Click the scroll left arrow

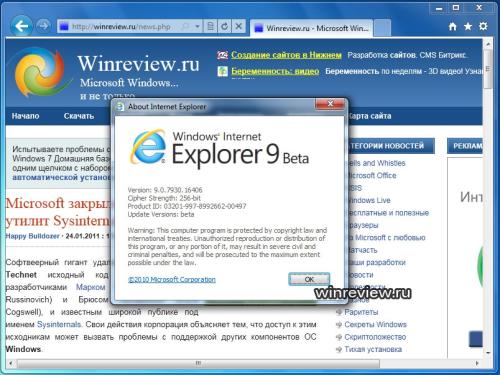coord(11,363)
